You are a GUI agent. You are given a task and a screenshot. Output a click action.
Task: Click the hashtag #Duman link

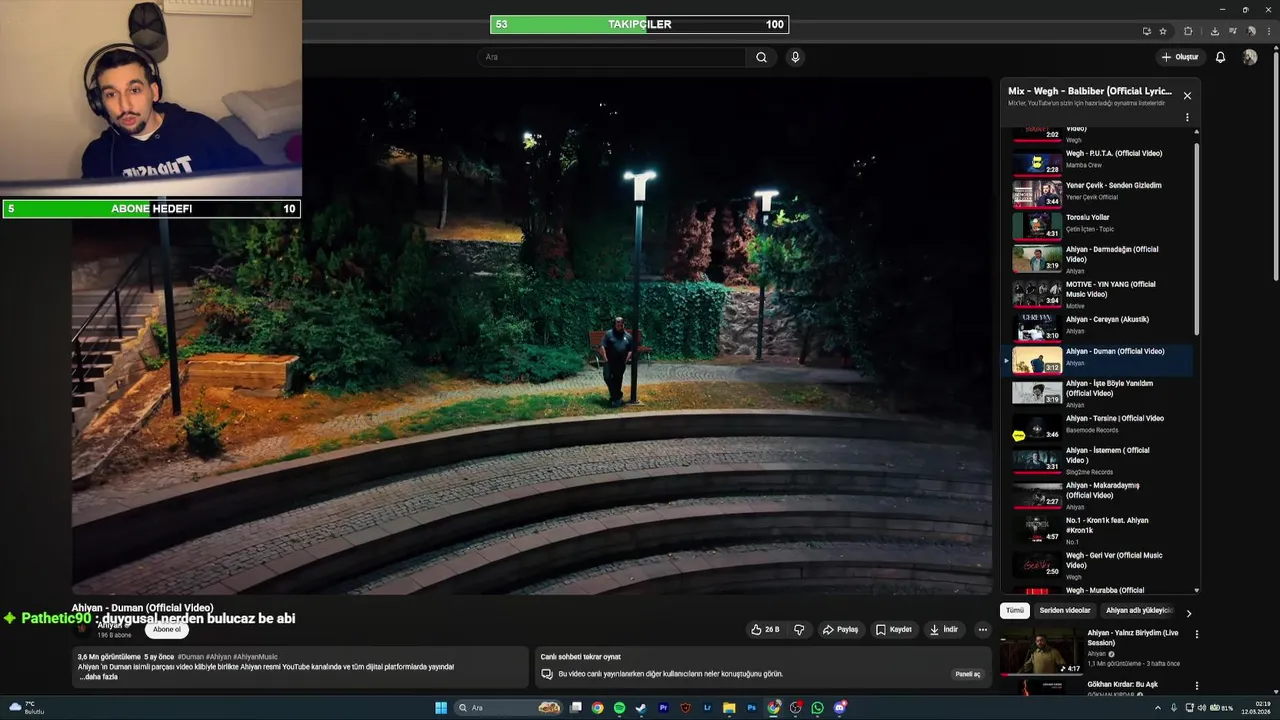tap(191, 657)
